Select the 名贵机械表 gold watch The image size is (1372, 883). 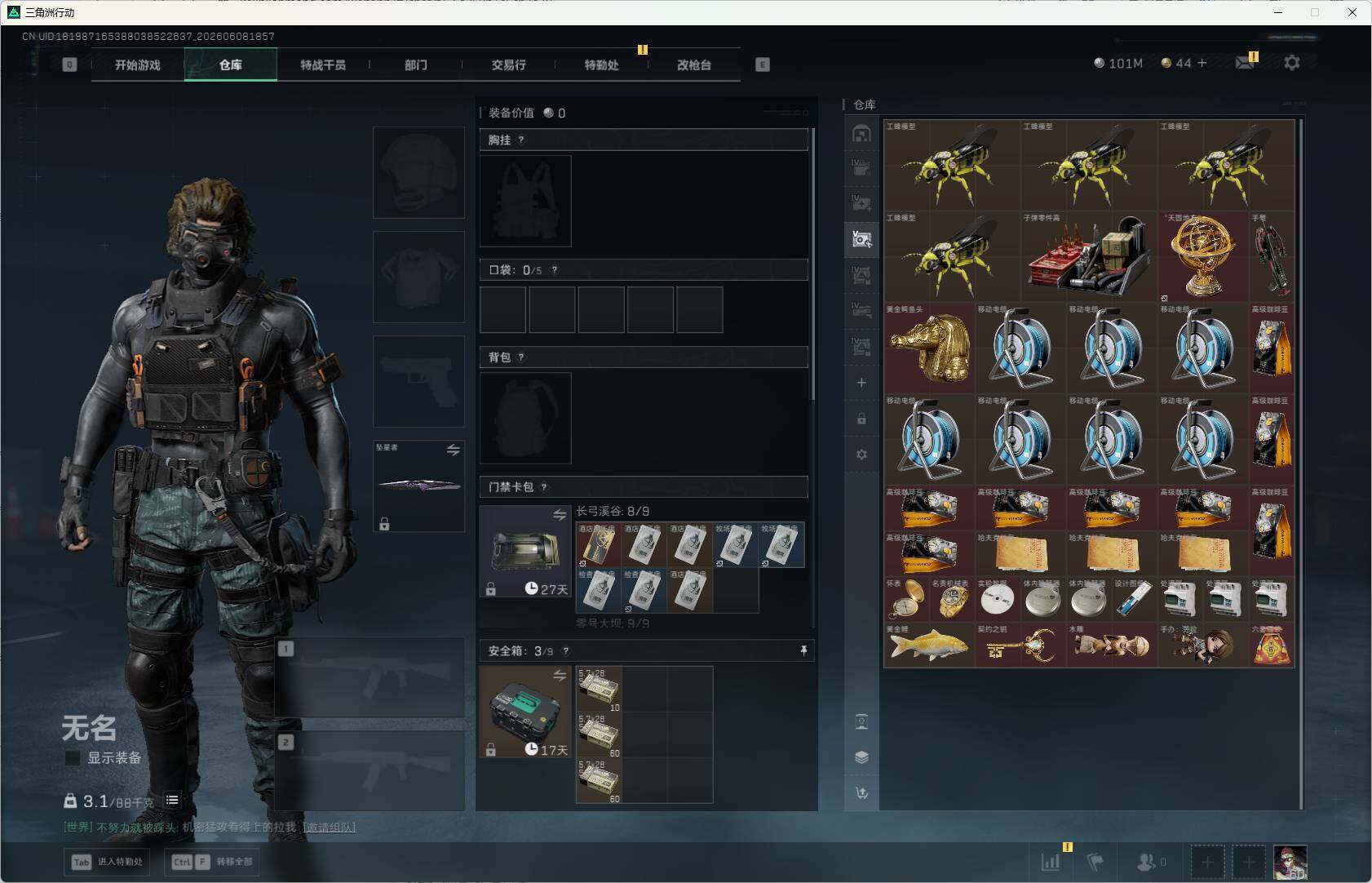[x=952, y=600]
